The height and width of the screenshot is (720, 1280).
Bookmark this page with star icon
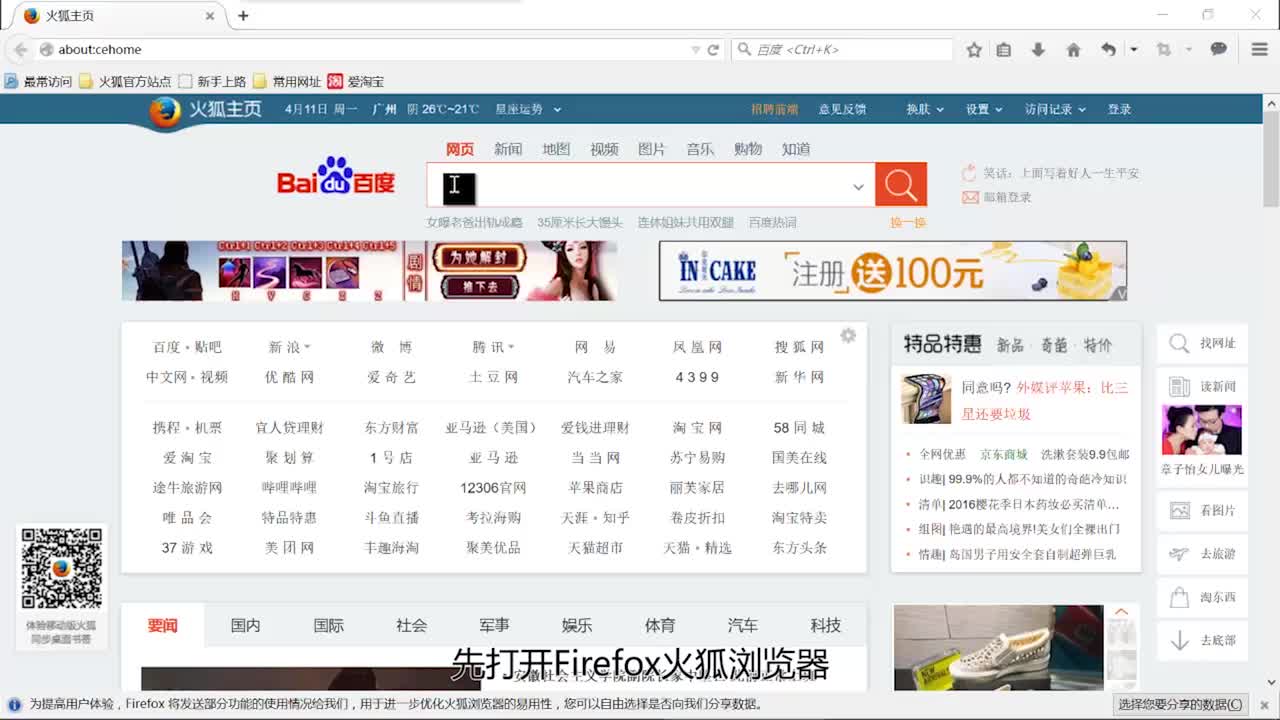[974, 49]
